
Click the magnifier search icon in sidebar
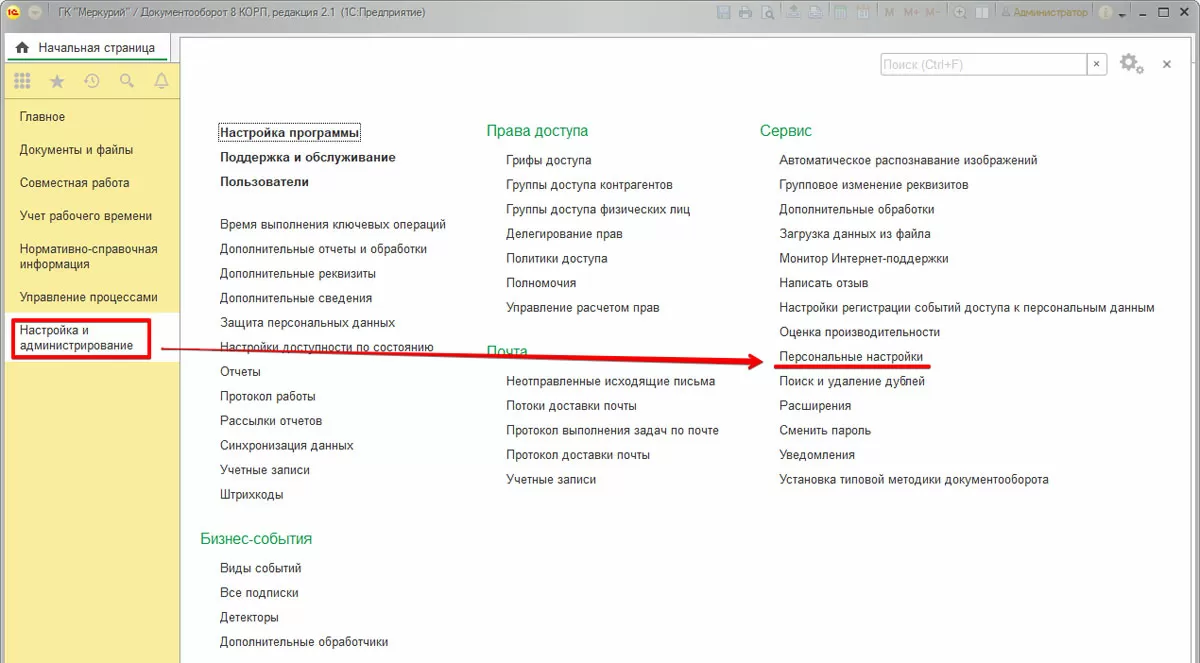pos(126,81)
